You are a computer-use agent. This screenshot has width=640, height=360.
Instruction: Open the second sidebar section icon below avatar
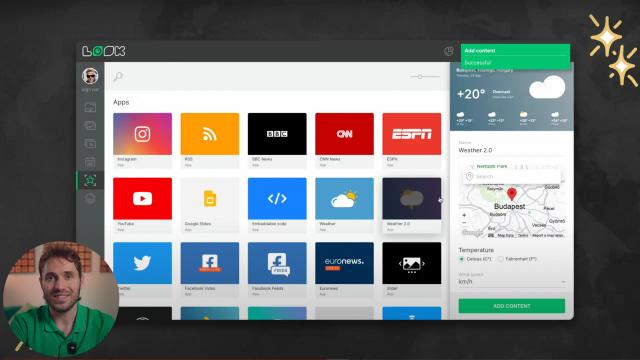pyautogui.click(x=90, y=125)
